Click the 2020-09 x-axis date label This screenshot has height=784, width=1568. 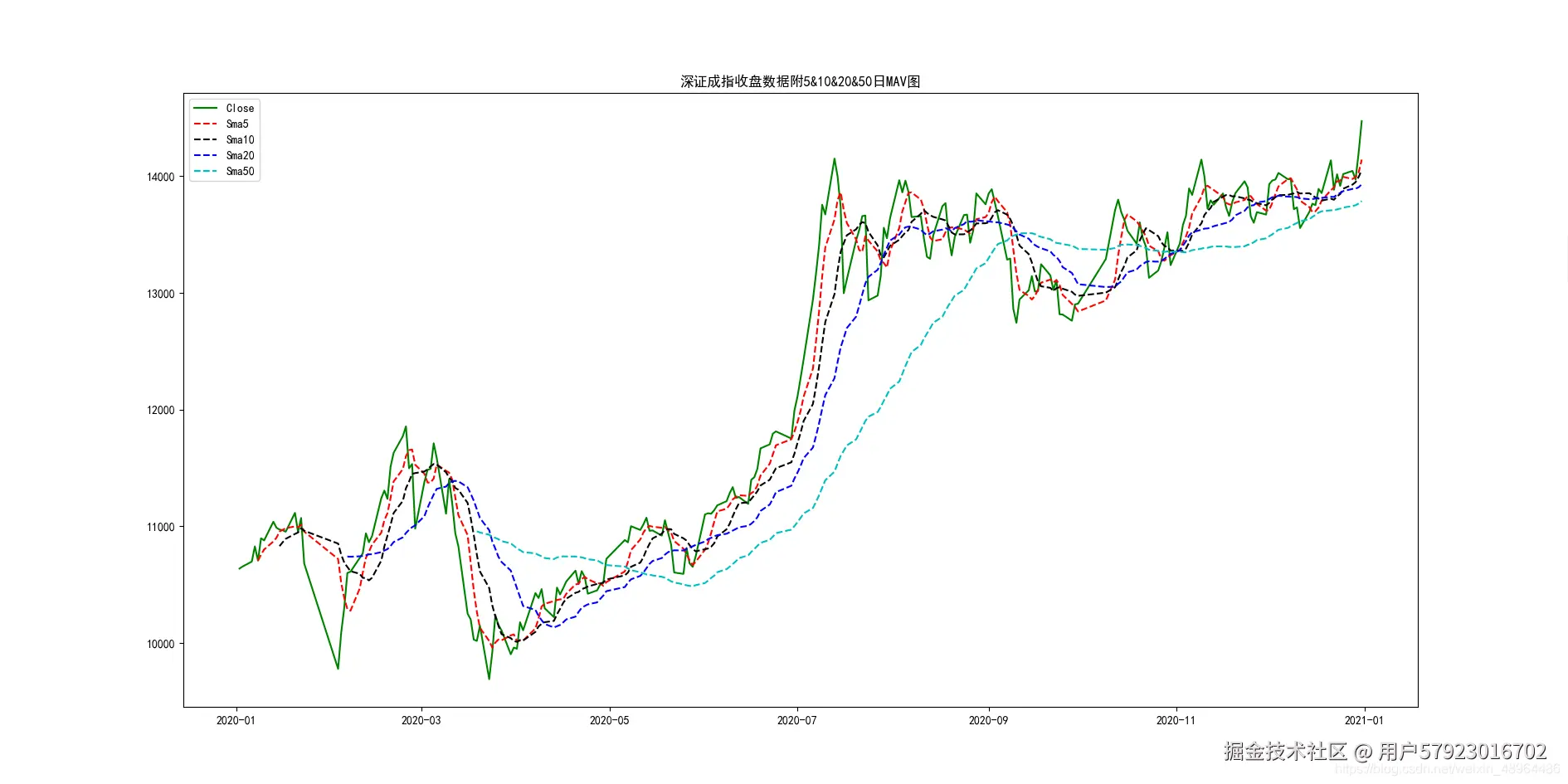click(989, 720)
